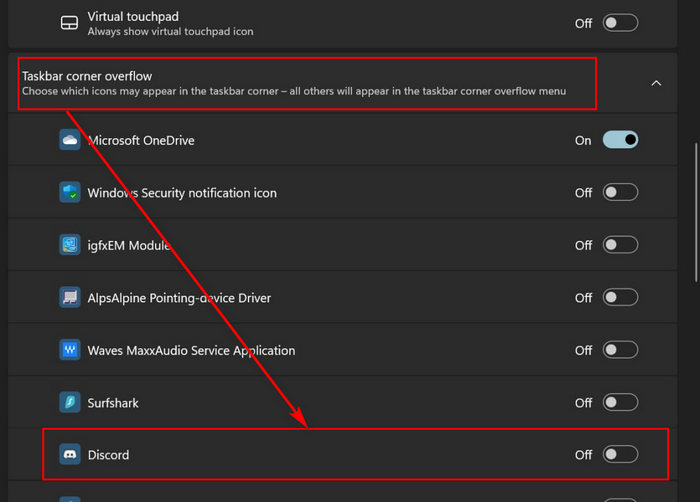The image size is (700, 502).
Task: Click 'Choose which icons may appear' description
Action: (294, 91)
